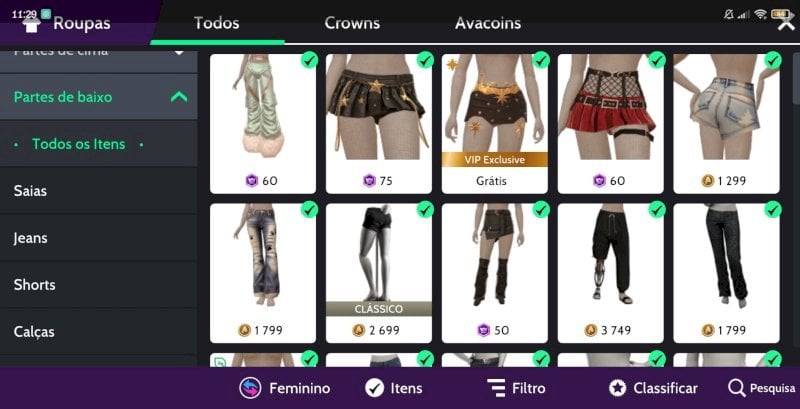The image size is (800, 409).
Task: Switch gender with the Feminino swap icon
Action: click(250, 389)
